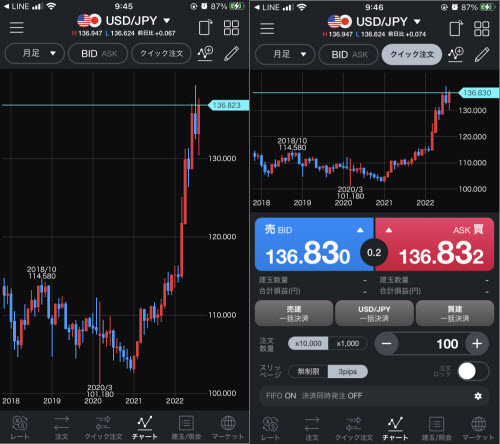Open 建玉/照会 tab on right screen
Viewport: 500px width, 444px height.
click(437, 429)
